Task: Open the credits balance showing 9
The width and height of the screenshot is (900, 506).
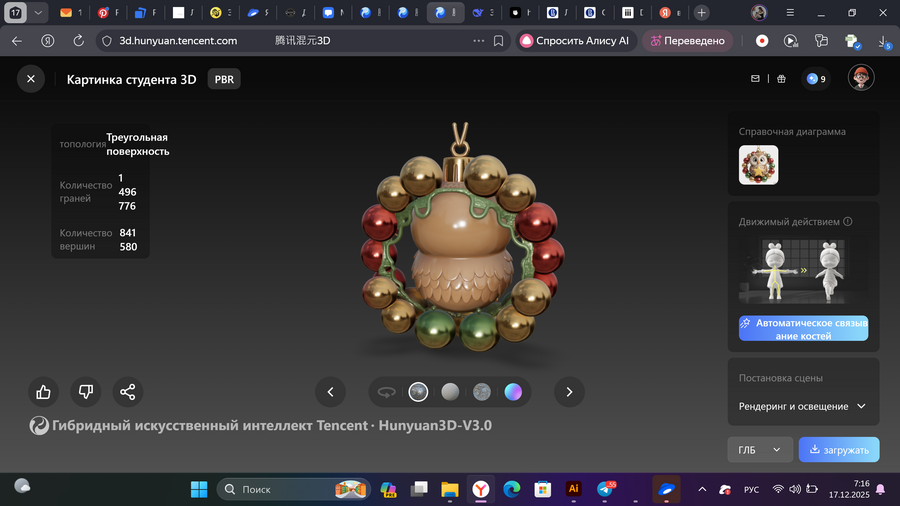Action: [x=816, y=79]
